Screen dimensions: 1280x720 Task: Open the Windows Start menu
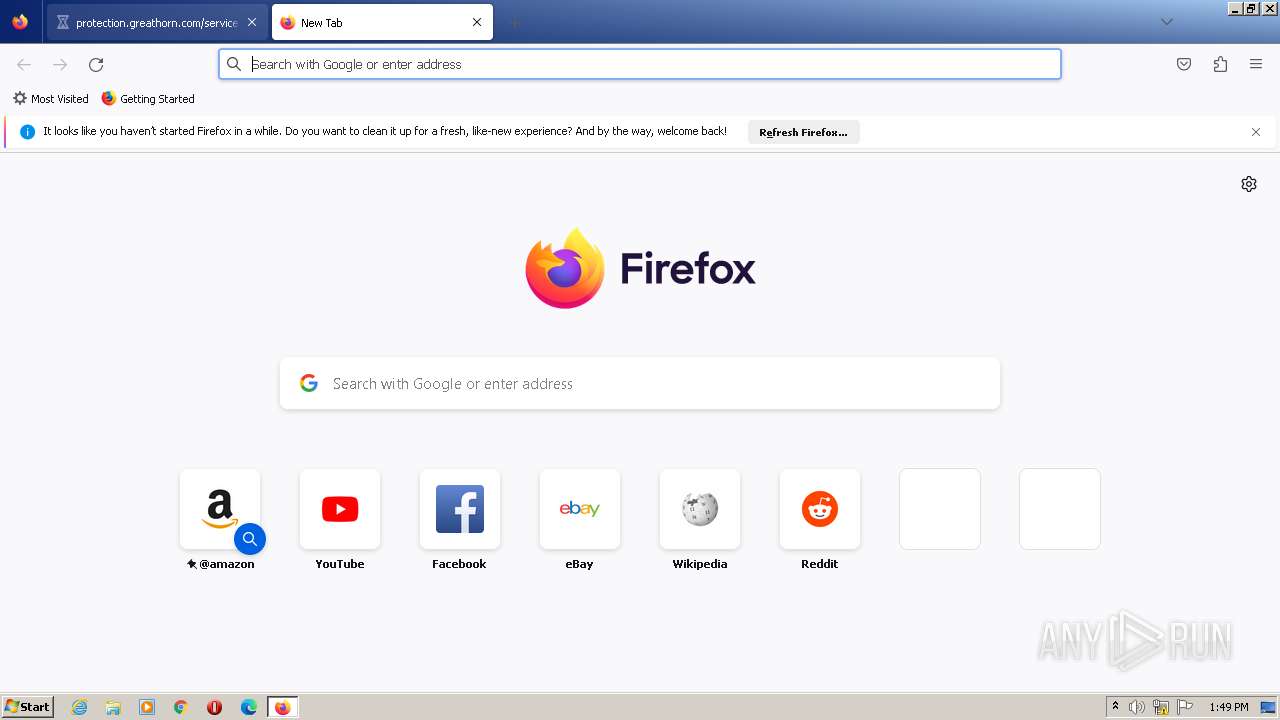click(x=27, y=707)
